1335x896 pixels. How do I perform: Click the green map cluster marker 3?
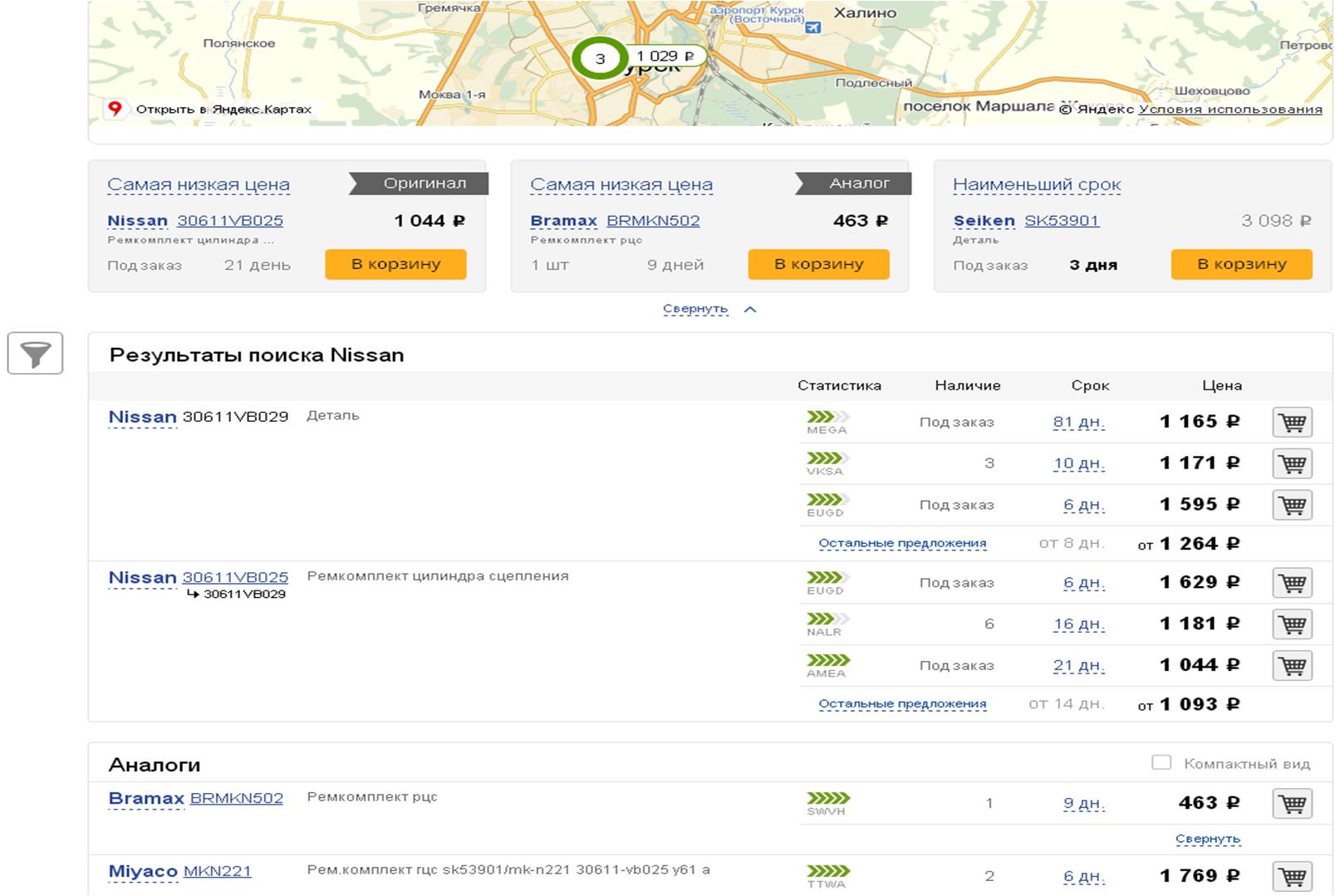pos(599,58)
